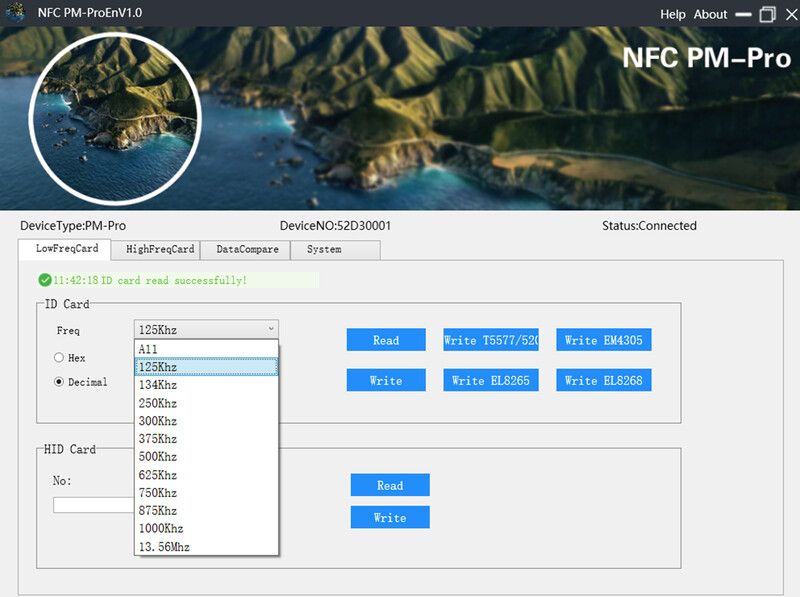Viewport: 800px width, 597px height.
Task: Minimize the NFC PM-Pro window
Action: point(743,14)
